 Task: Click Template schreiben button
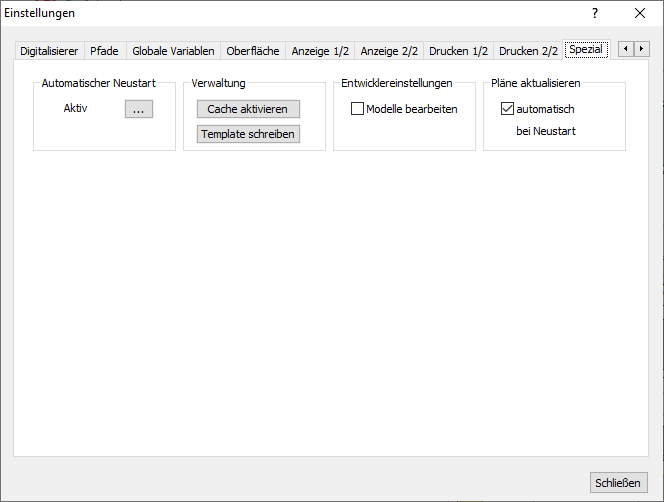248,134
